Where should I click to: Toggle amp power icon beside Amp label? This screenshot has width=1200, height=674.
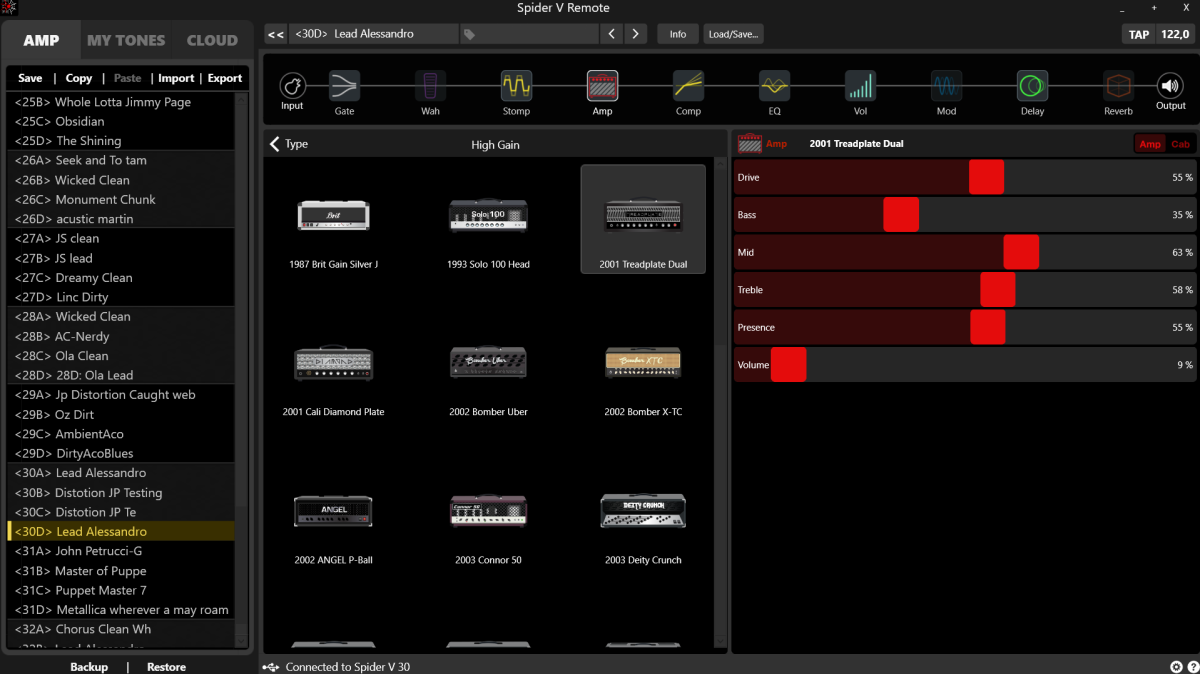749,144
